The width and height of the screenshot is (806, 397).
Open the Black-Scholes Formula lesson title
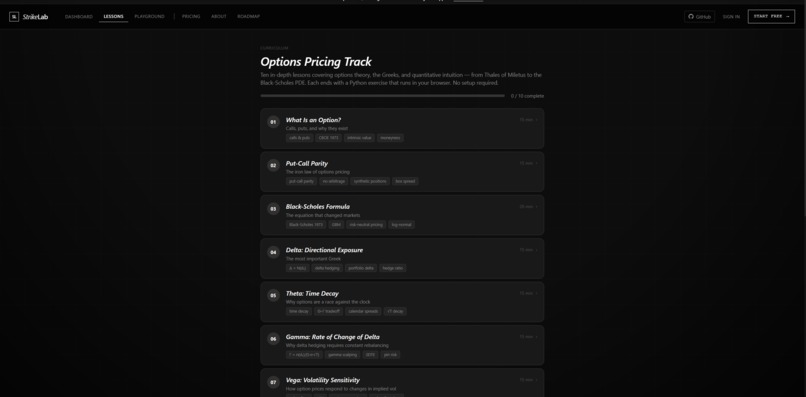tap(318, 207)
